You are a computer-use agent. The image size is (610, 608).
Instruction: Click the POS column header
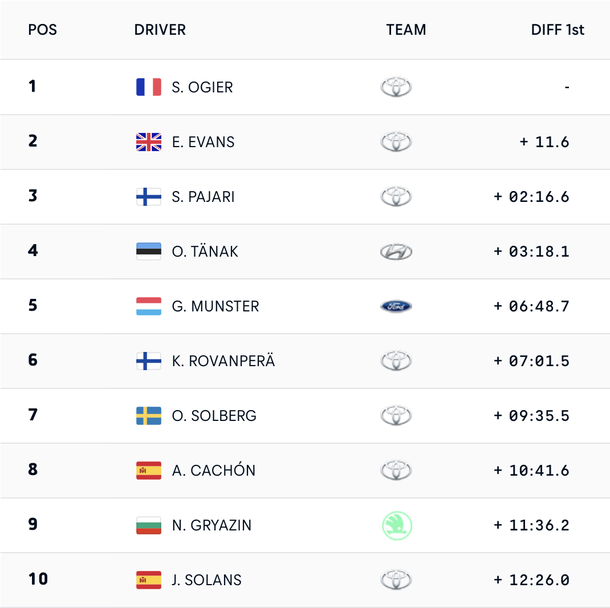click(42, 30)
